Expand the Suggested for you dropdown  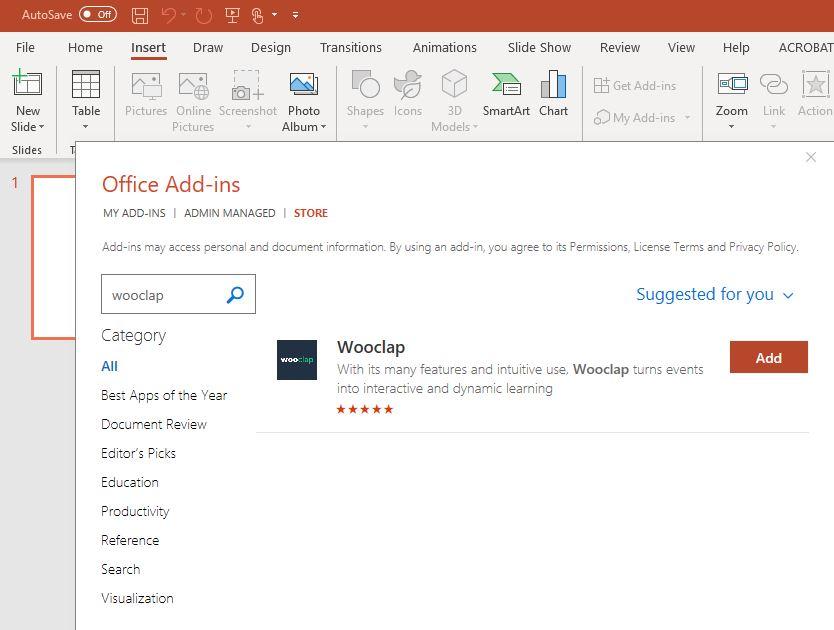714,294
